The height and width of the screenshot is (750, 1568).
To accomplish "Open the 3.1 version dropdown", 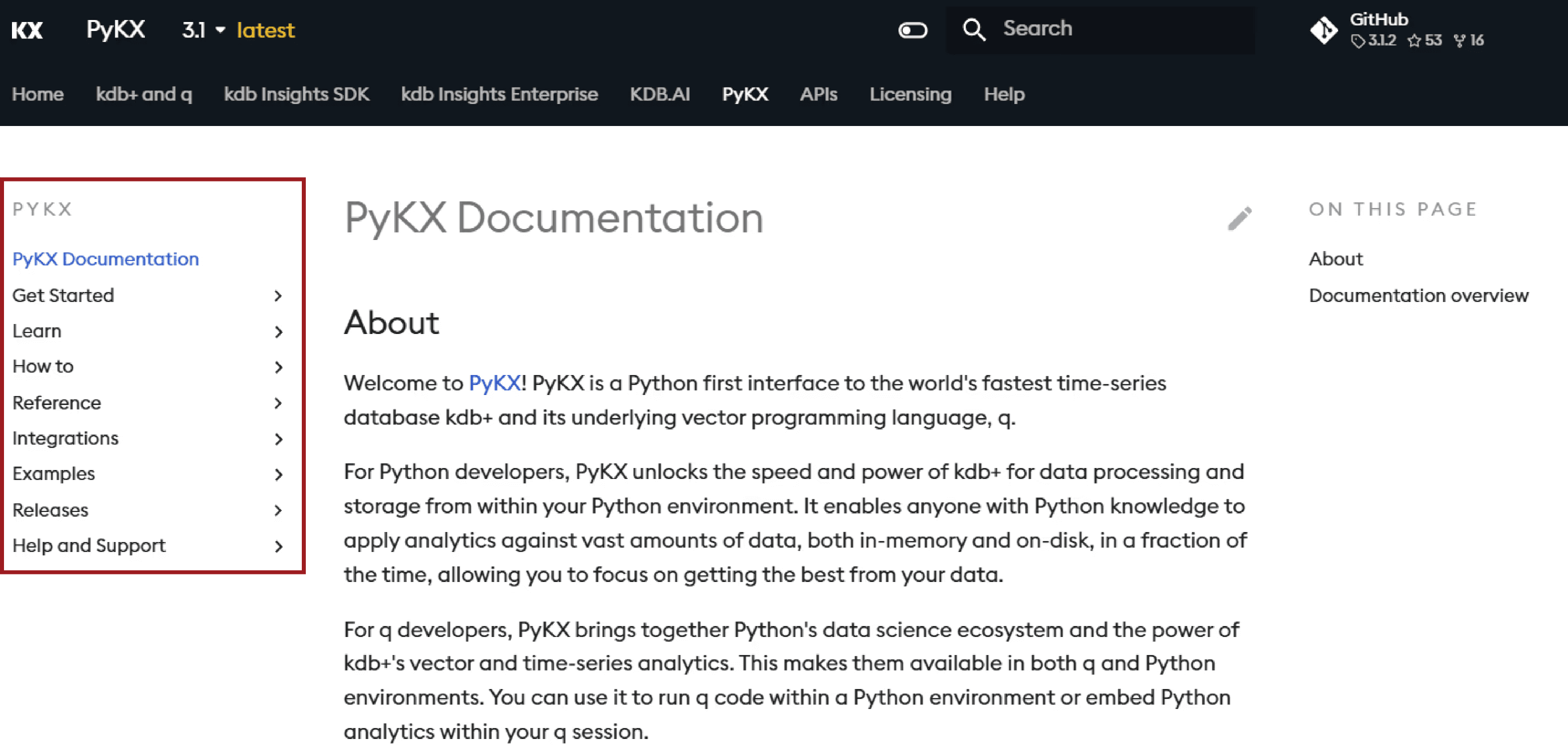I will coord(203,30).
